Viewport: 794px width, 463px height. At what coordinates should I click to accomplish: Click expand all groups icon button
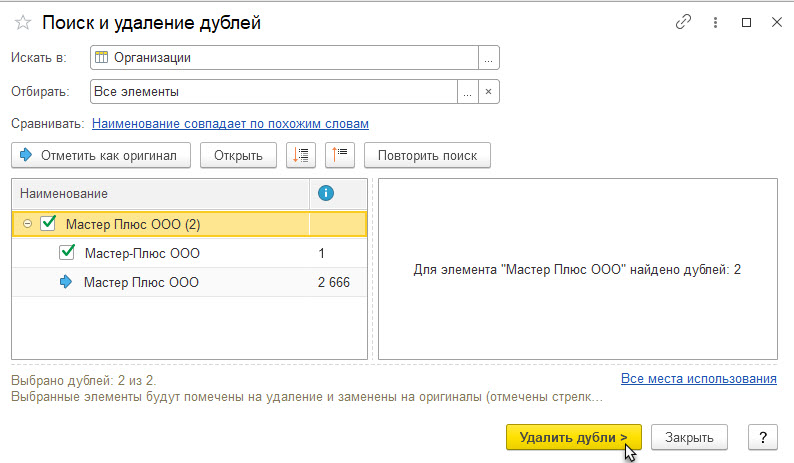tap(301, 155)
